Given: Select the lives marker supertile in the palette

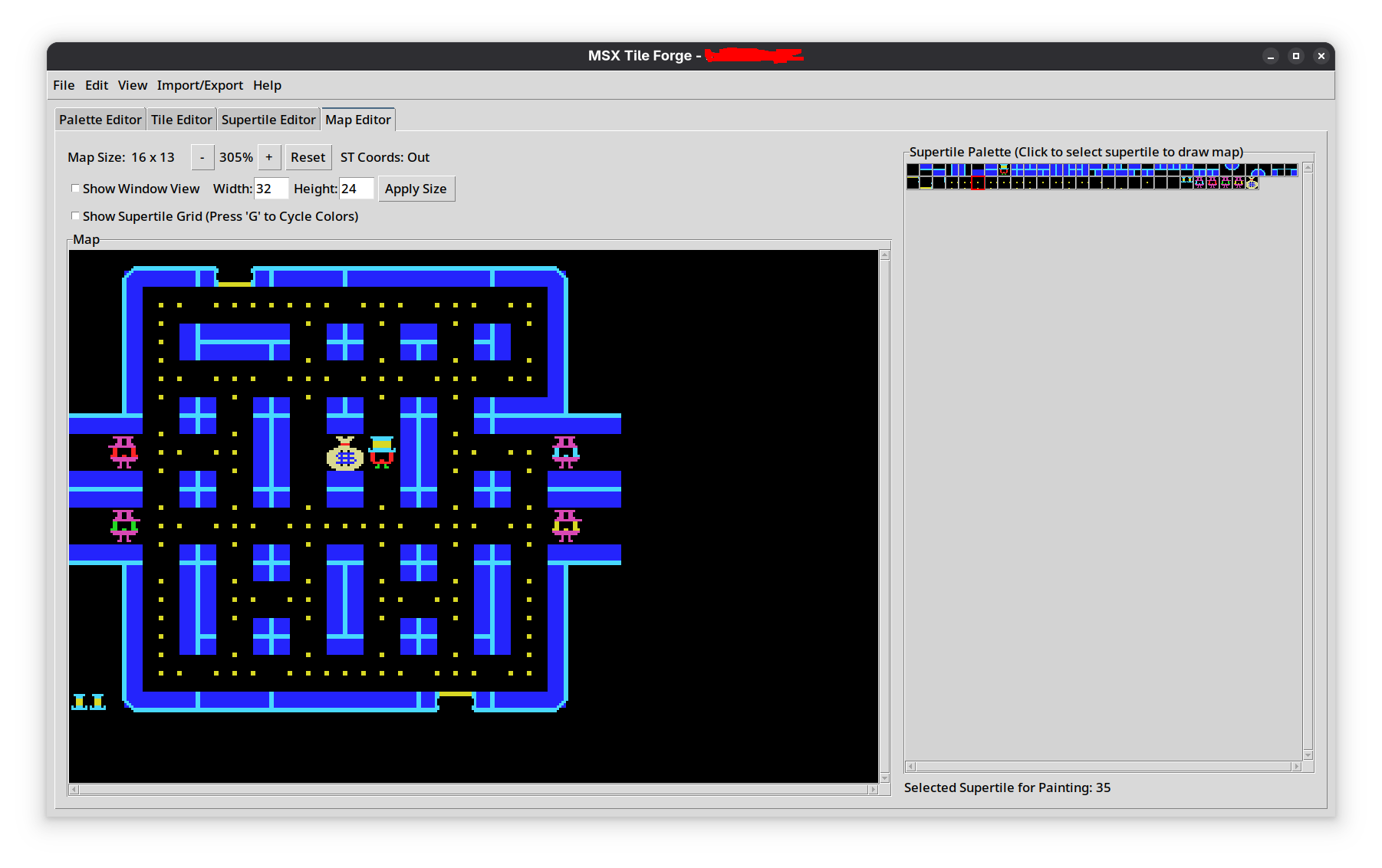Looking at the screenshot, I should [1186, 182].
